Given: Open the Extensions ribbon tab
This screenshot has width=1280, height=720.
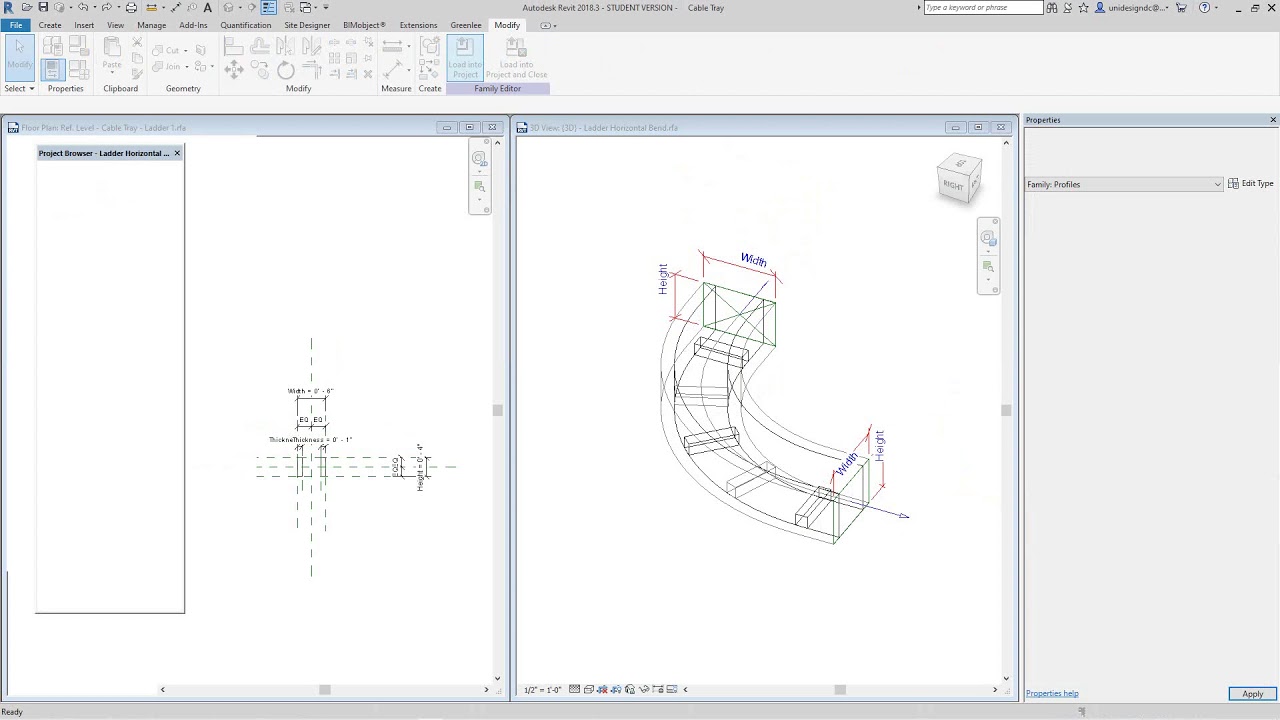Looking at the screenshot, I should pos(418,25).
